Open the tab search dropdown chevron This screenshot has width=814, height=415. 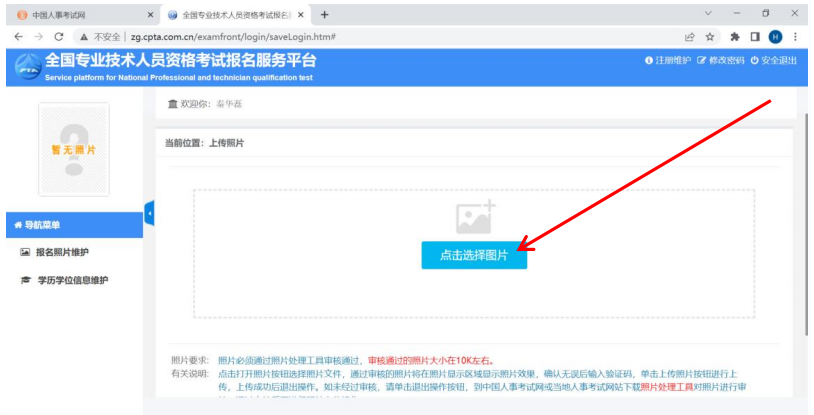[708, 14]
